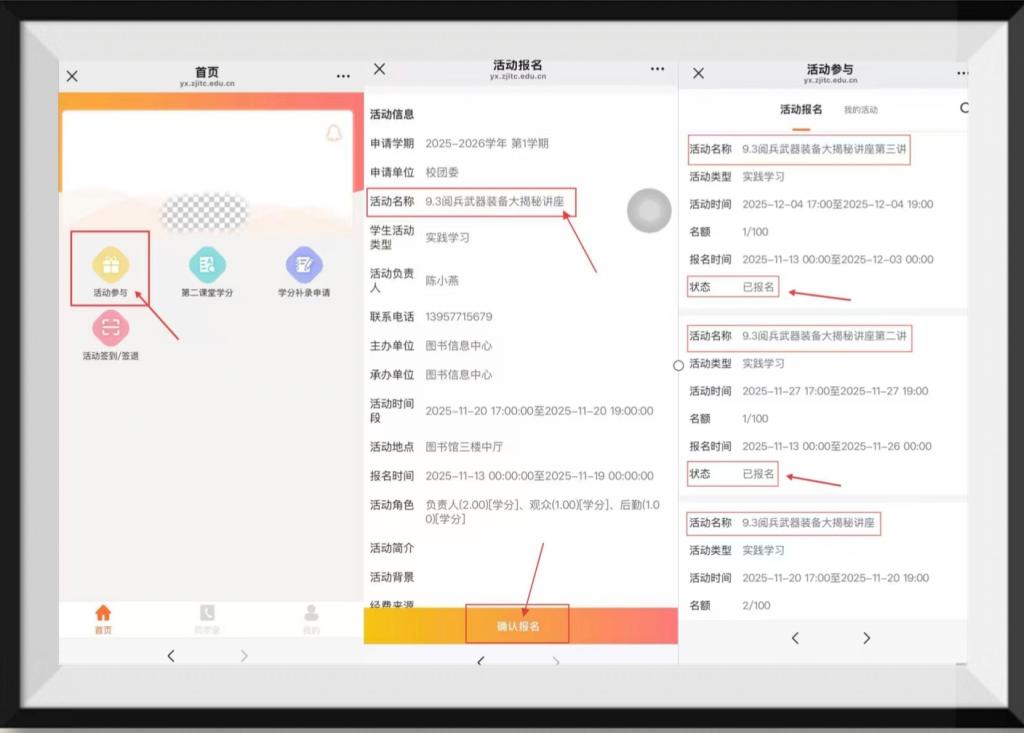Open more options on 首页 page
The image size is (1024, 733).
[x=343, y=76]
